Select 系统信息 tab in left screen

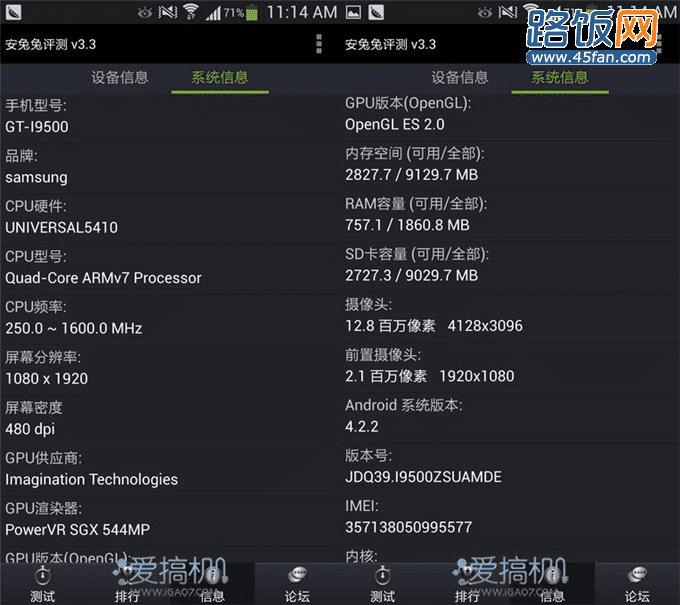[220, 77]
